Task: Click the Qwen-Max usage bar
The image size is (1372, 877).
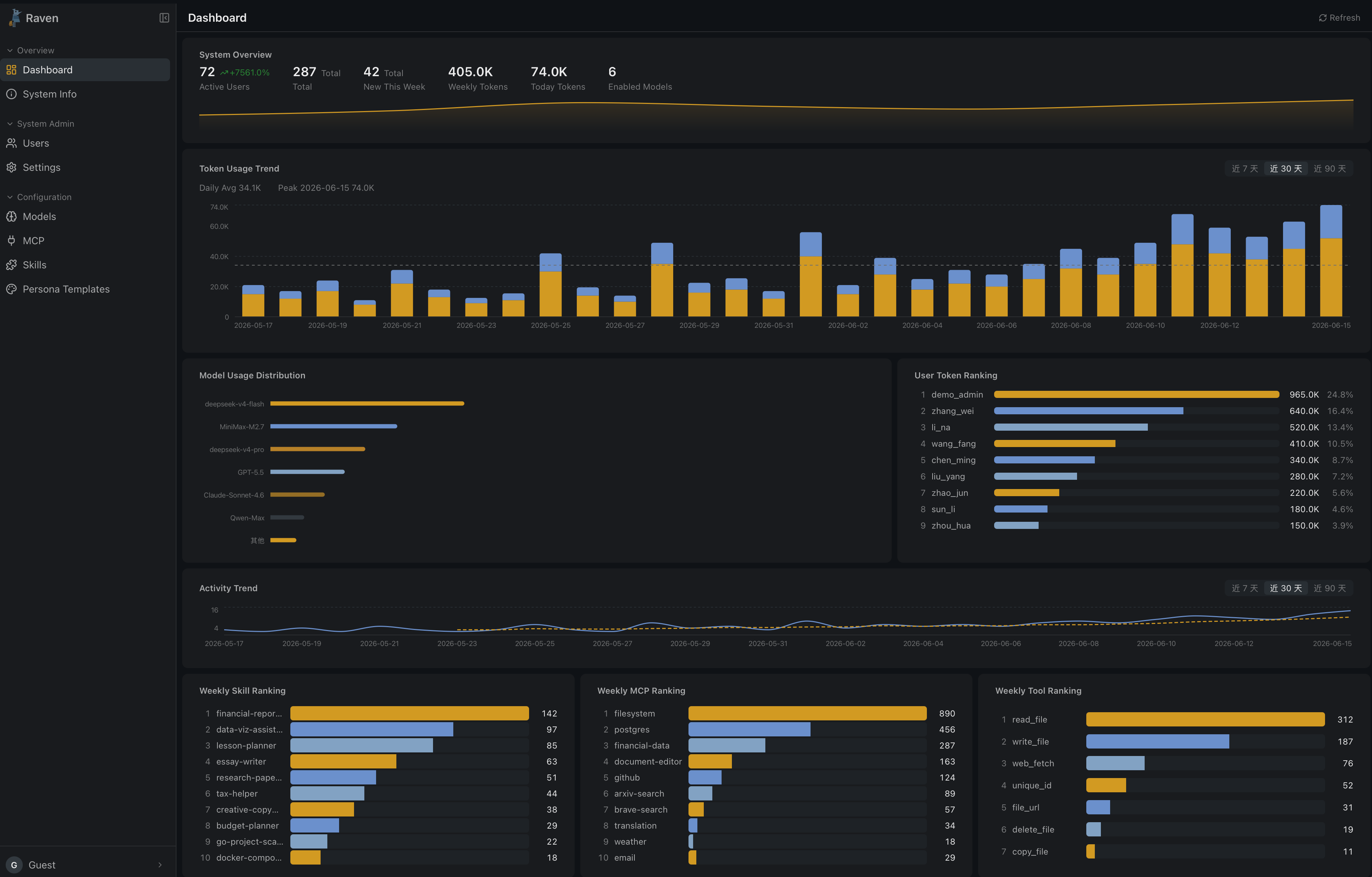Action: pos(286,518)
